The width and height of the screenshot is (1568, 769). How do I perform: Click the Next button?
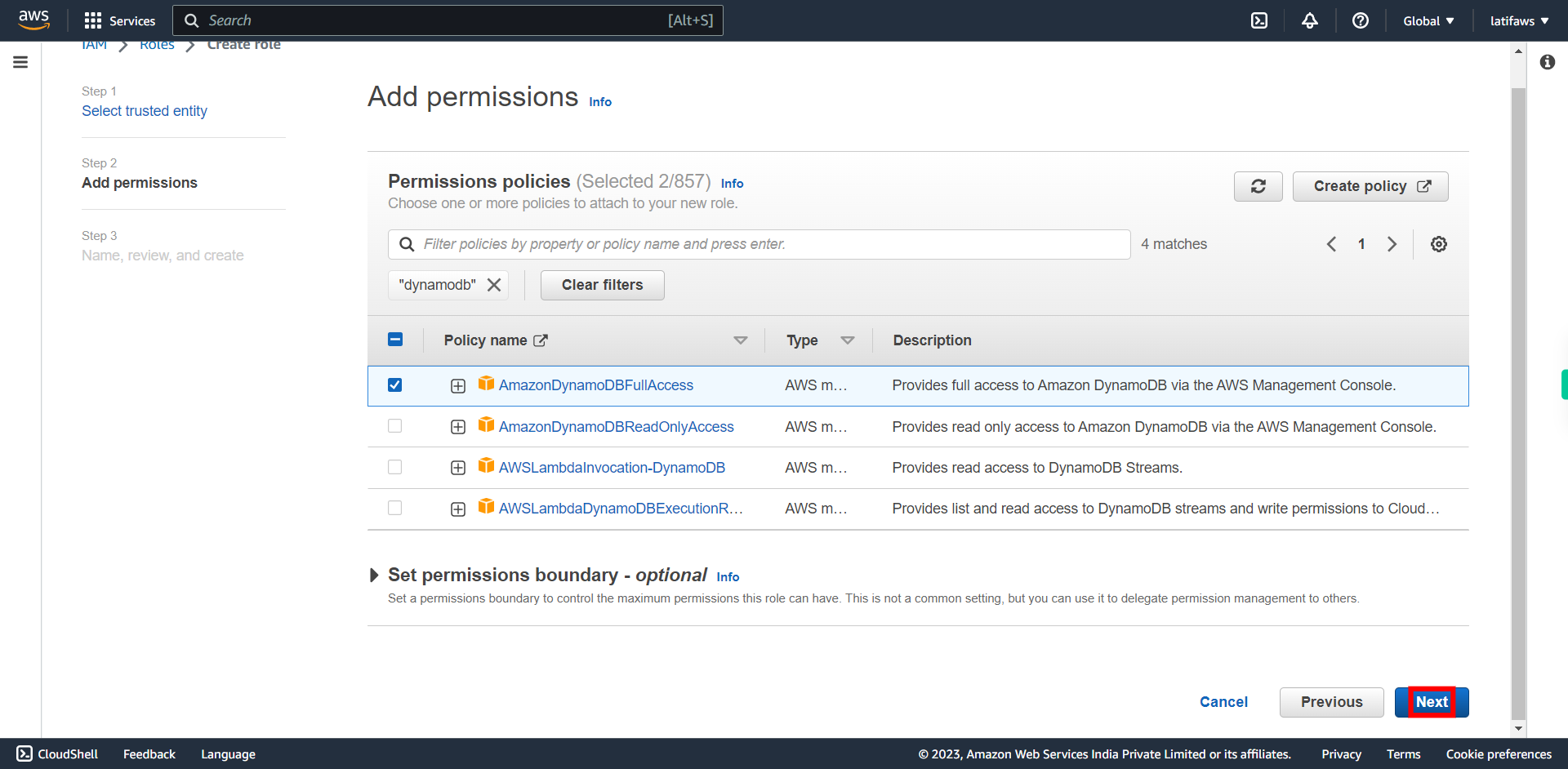pos(1432,702)
